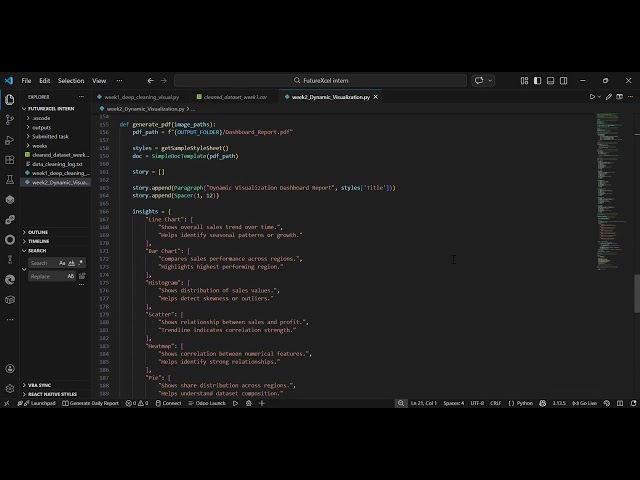Open the Source Control view
640x480 pixels.
10,120
